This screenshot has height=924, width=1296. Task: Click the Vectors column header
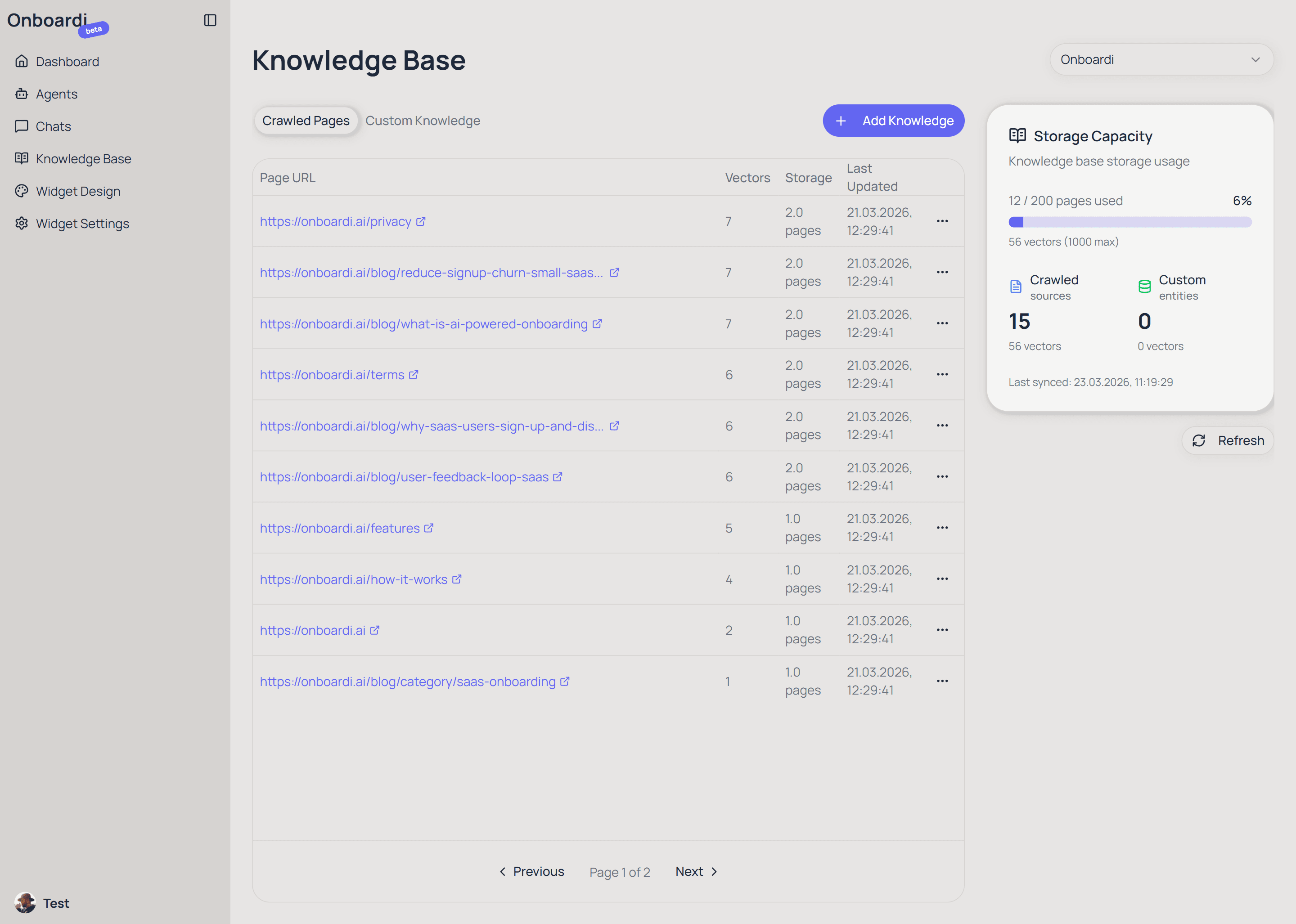pyautogui.click(x=747, y=178)
